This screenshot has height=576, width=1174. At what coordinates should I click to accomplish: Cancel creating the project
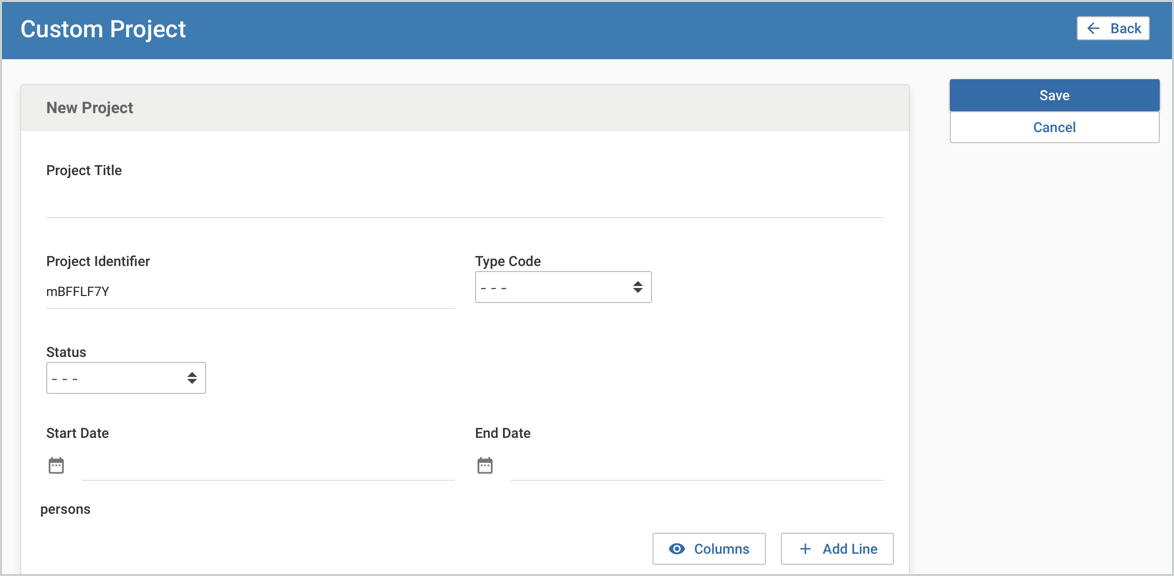click(x=1054, y=127)
